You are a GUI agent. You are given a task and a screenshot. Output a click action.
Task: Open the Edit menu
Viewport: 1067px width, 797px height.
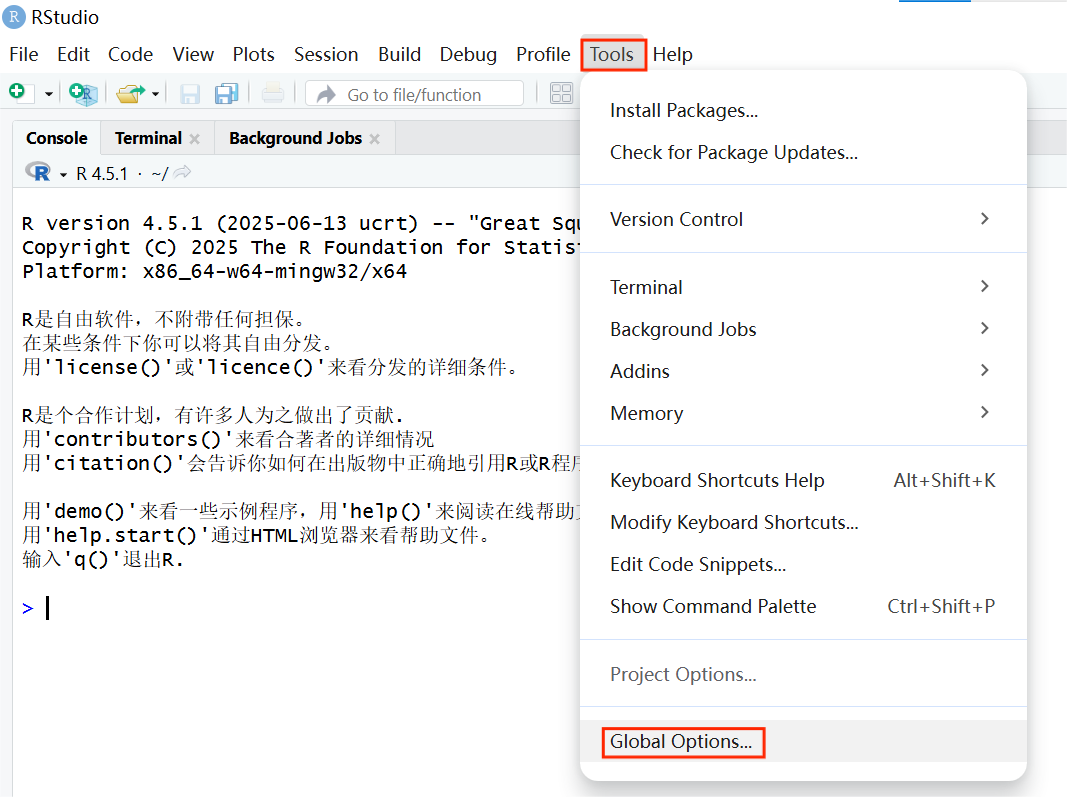click(73, 54)
